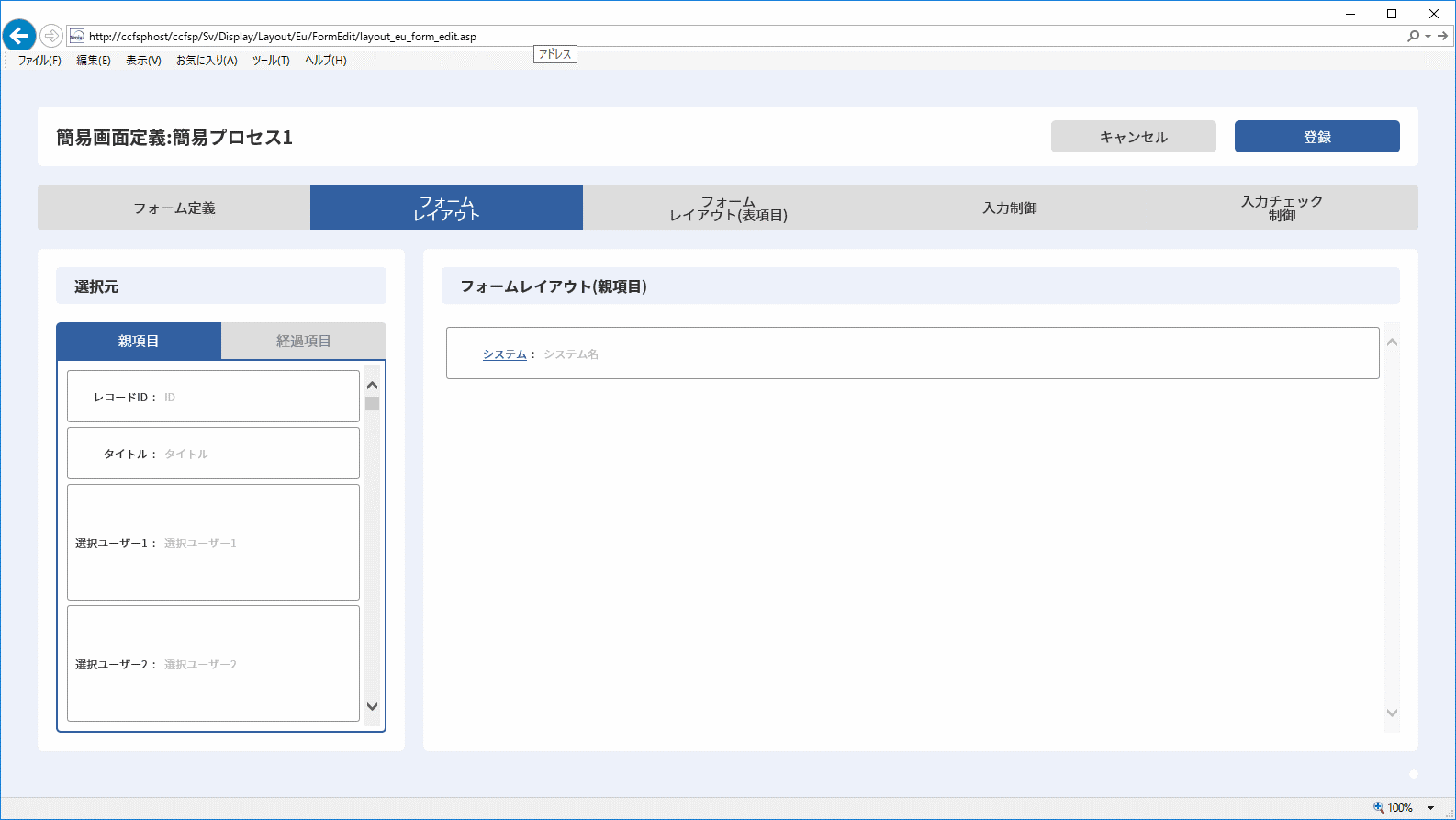Select the 選択ユーザー1 item box

tap(213, 543)
